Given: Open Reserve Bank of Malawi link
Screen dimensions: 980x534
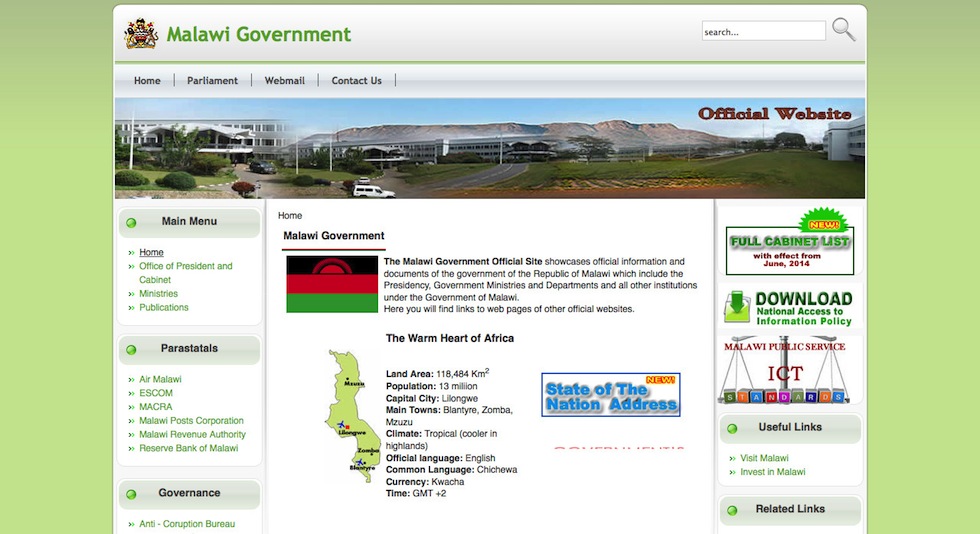Looking at the screenshot, I should pyautogui.click(x=189, y=448).
